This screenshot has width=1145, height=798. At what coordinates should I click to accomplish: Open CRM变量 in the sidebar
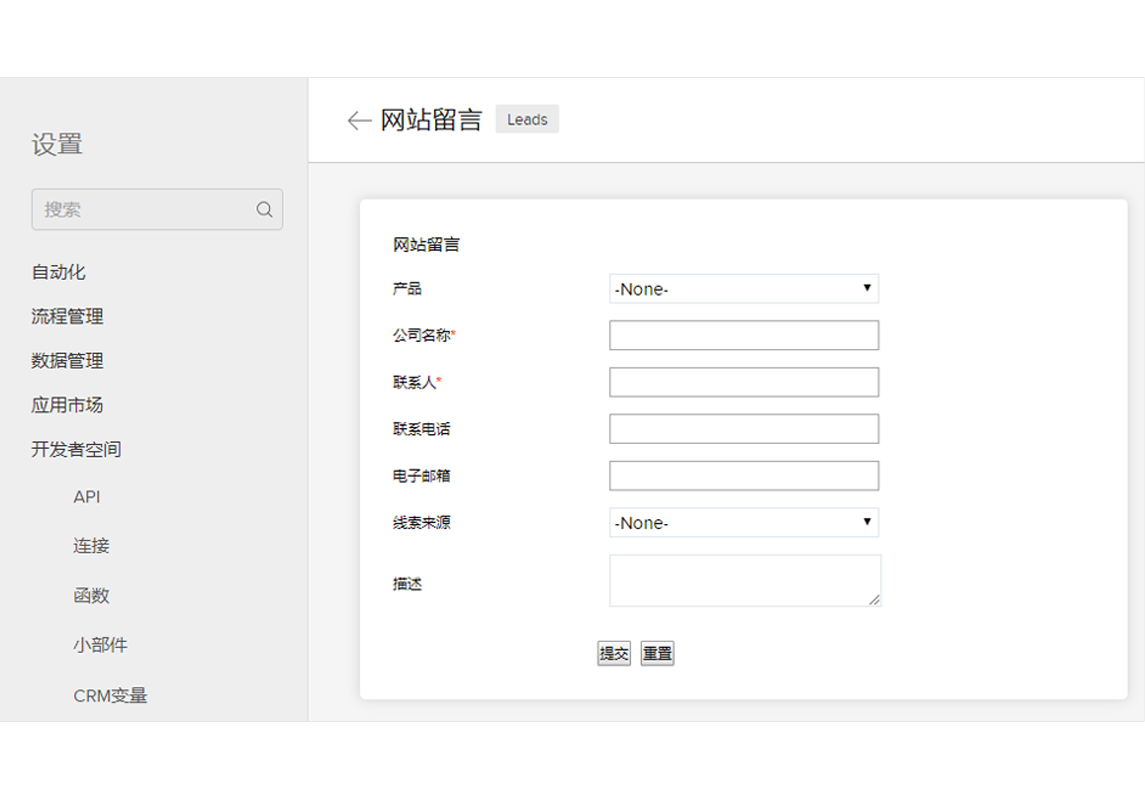(x=110, y=696)
